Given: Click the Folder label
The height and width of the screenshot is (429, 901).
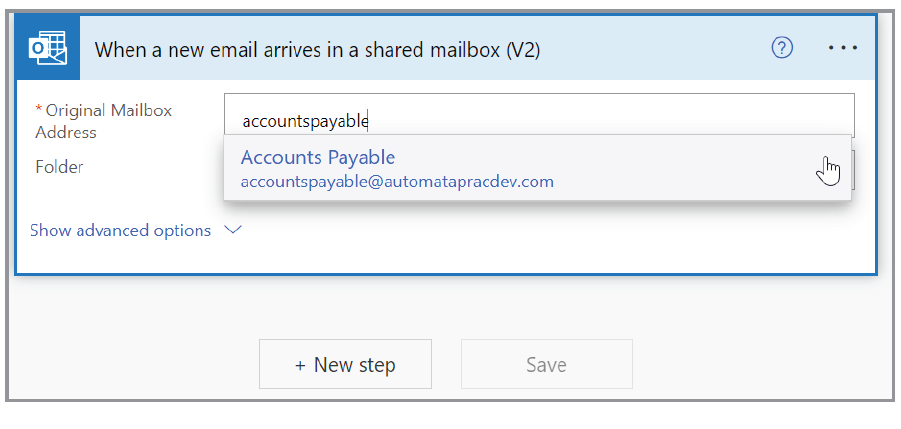Looking at the screenshot, I should tap(59, 167).
